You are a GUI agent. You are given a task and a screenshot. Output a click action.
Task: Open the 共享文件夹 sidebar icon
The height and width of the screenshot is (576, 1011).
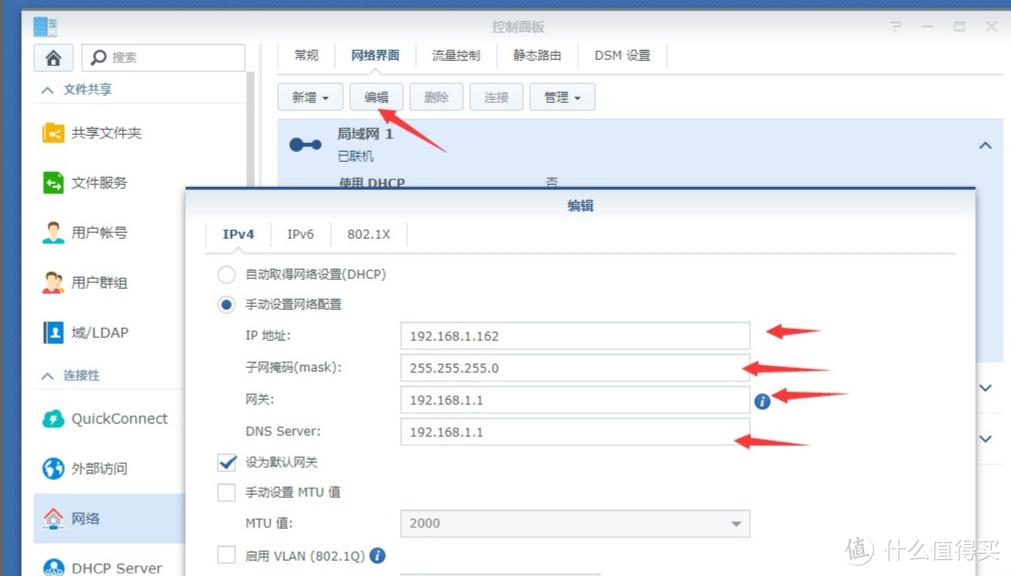pos(54,132)
